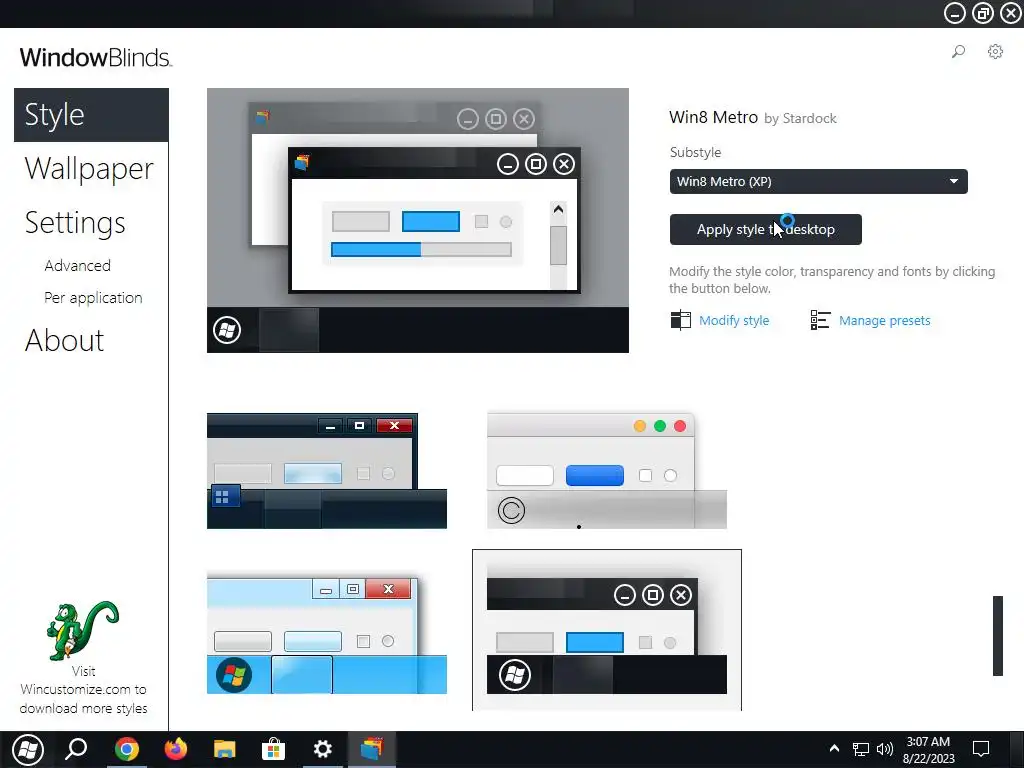Launch Firefox from taskbar
The width and height of the screenshot is (1024, 768).
click(176, 749)
